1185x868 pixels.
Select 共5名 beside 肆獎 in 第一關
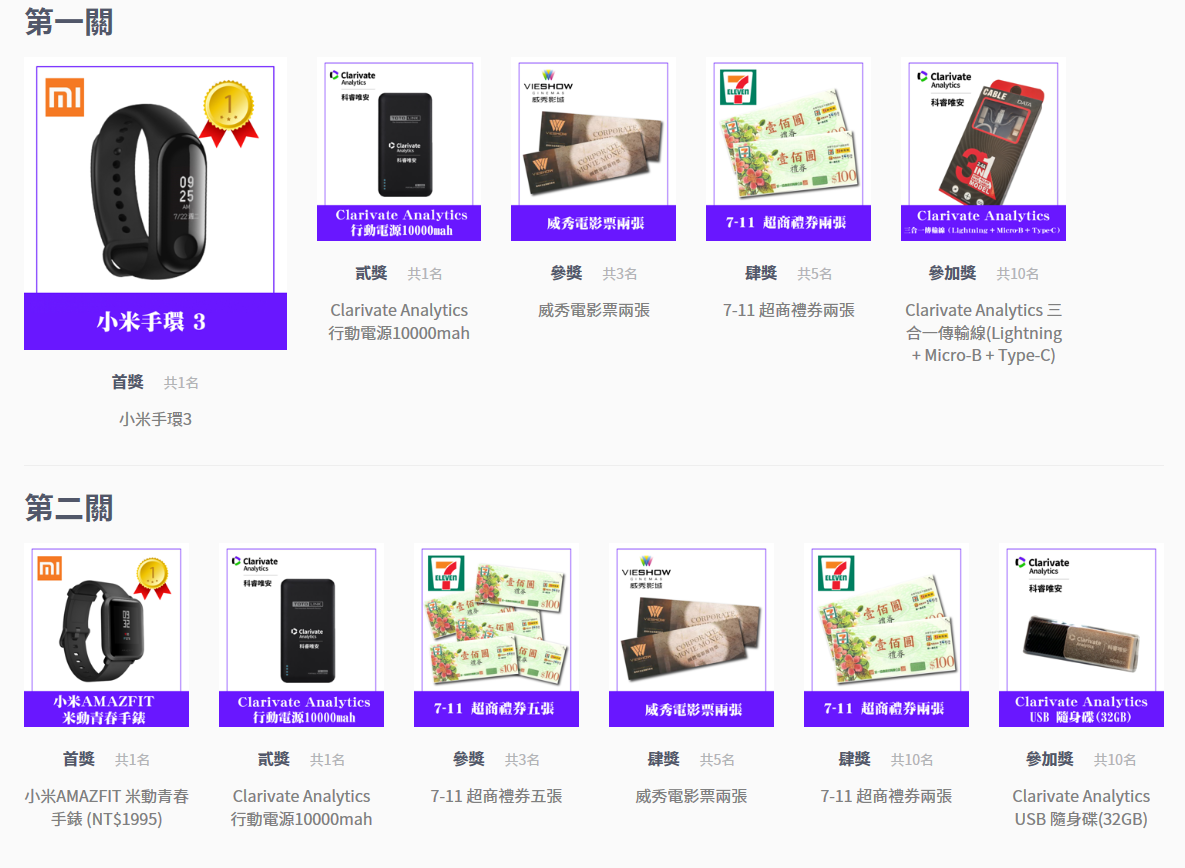point(815,274)
